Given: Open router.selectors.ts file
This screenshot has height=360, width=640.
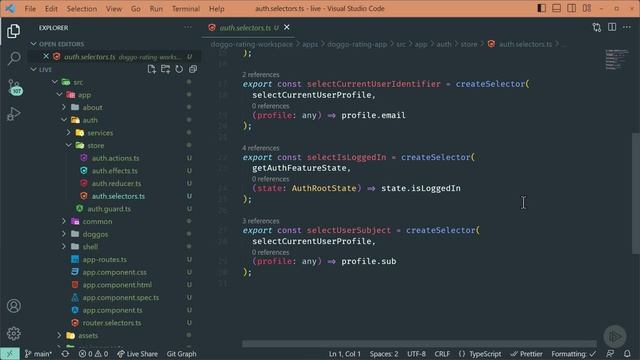Looking at the screenshot, I should click(112, 322).
